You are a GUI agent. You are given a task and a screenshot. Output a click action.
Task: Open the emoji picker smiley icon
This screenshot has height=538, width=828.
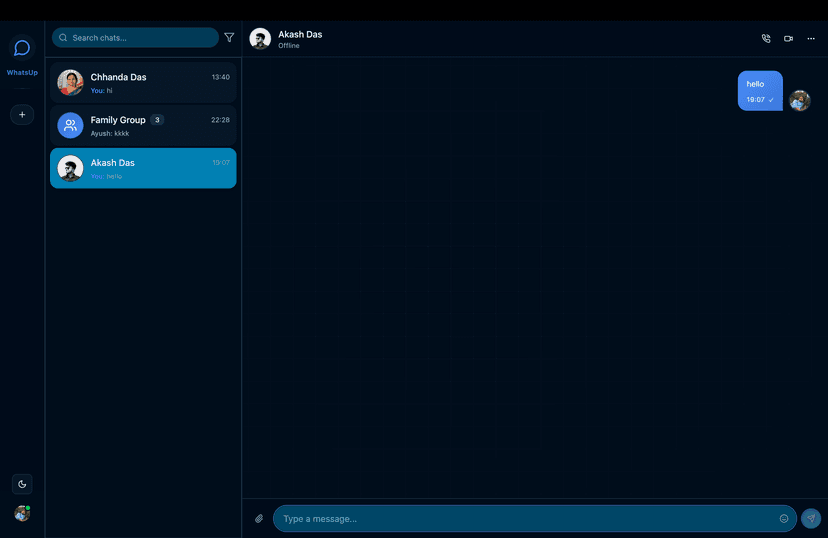pos(784,518)
